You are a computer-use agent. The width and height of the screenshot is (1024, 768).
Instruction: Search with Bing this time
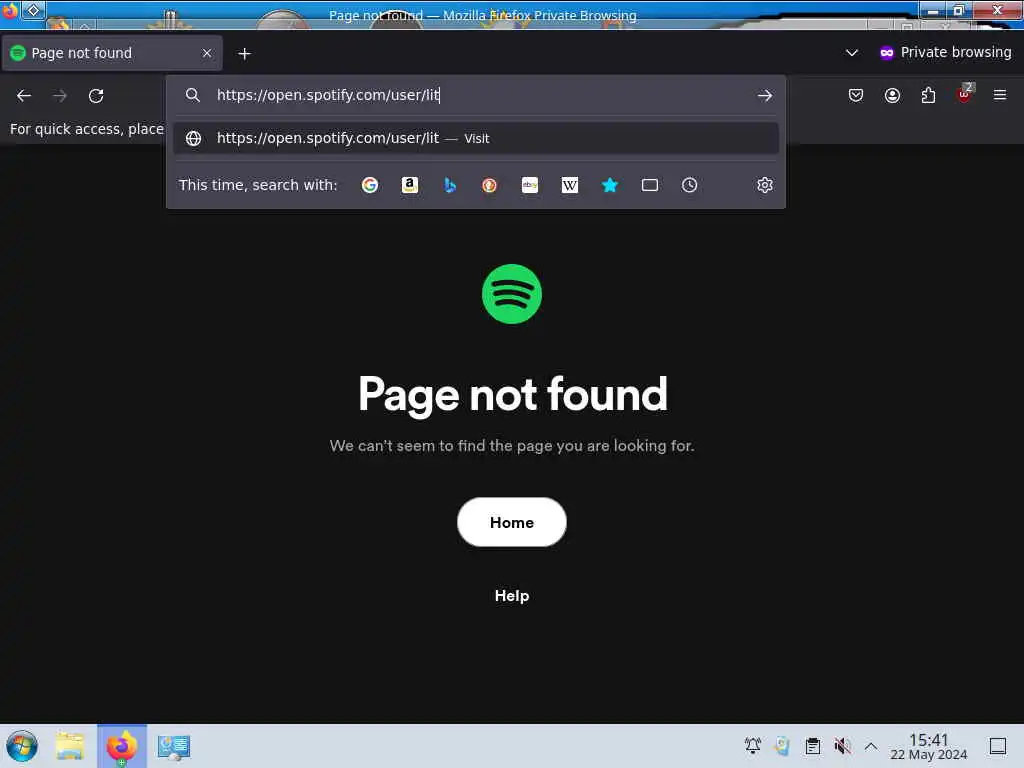[x=450, y=185]
